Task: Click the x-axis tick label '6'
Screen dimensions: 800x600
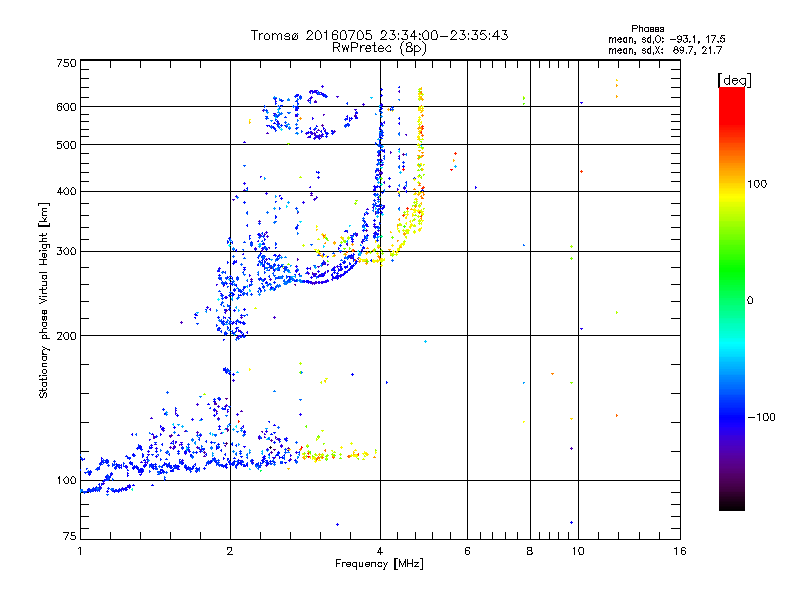Action: click(x=467, y=551)
